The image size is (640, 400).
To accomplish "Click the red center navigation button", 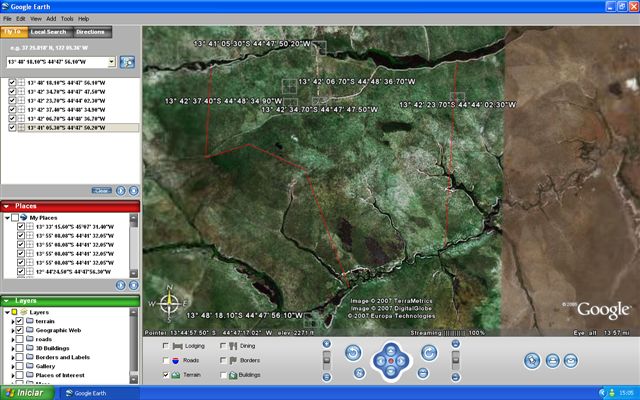I will tap(391, 361).
